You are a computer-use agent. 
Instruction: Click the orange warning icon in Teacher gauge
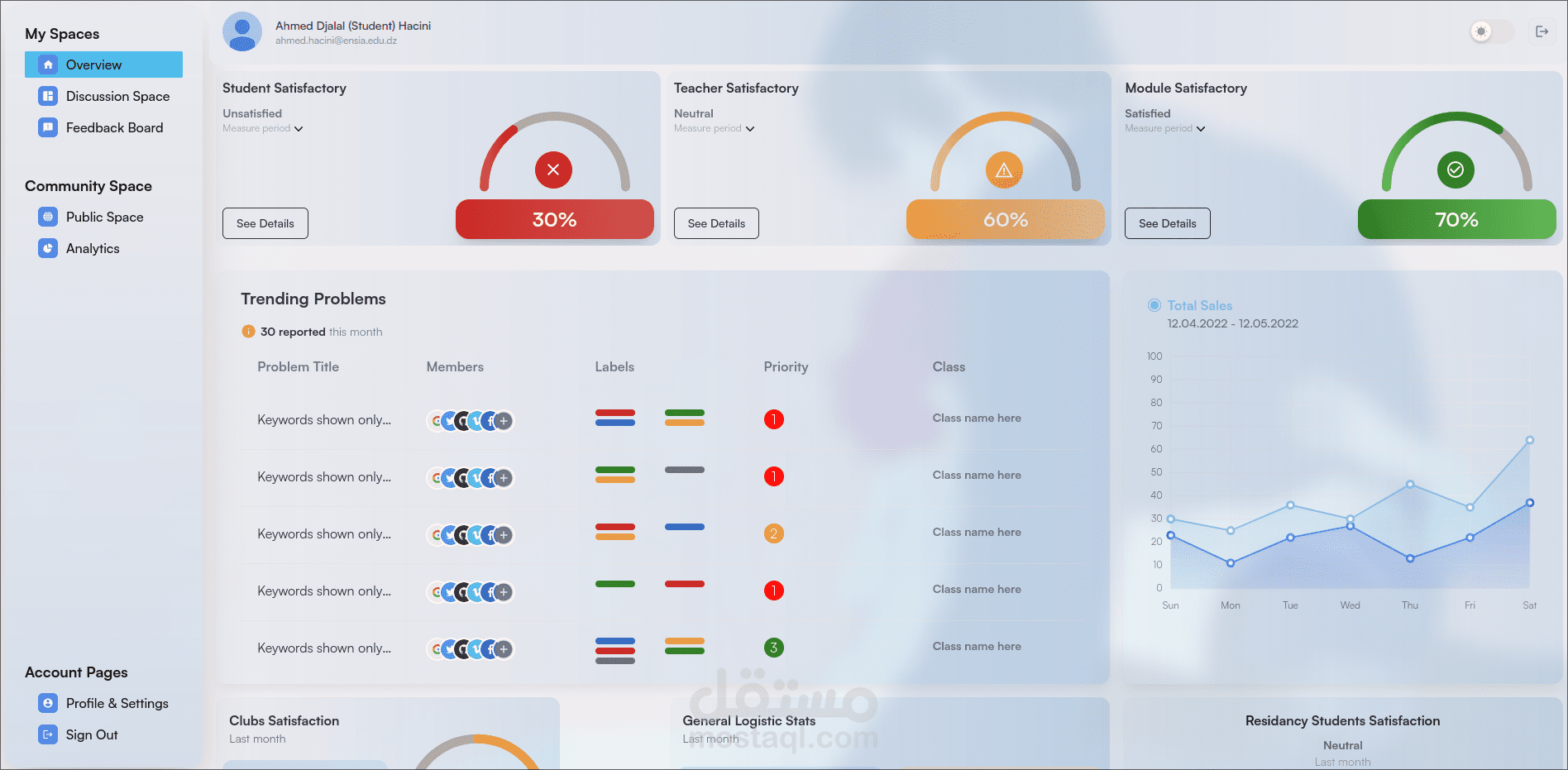[1004, 170]
